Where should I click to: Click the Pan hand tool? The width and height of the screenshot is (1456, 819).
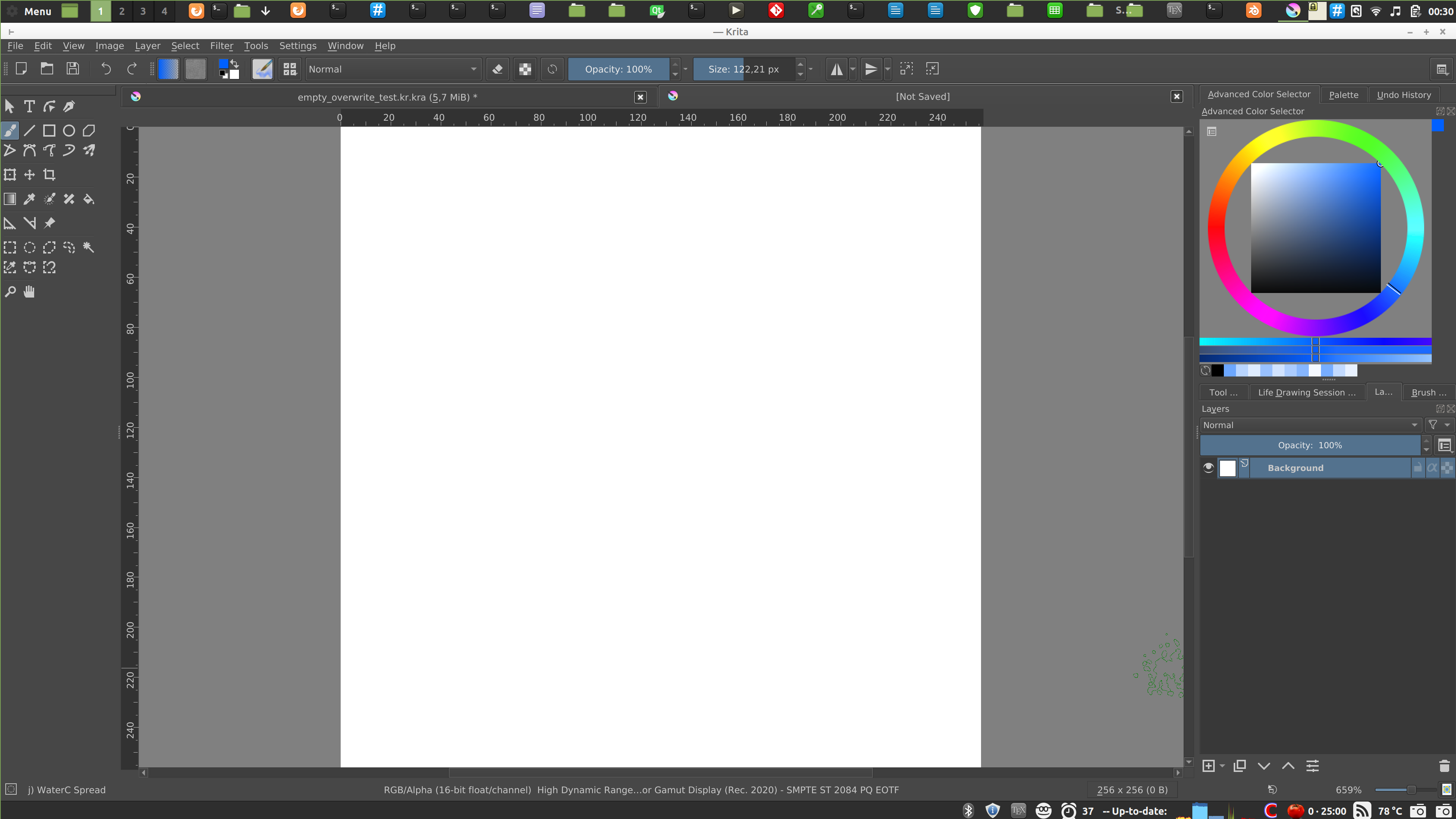point(29,292)
